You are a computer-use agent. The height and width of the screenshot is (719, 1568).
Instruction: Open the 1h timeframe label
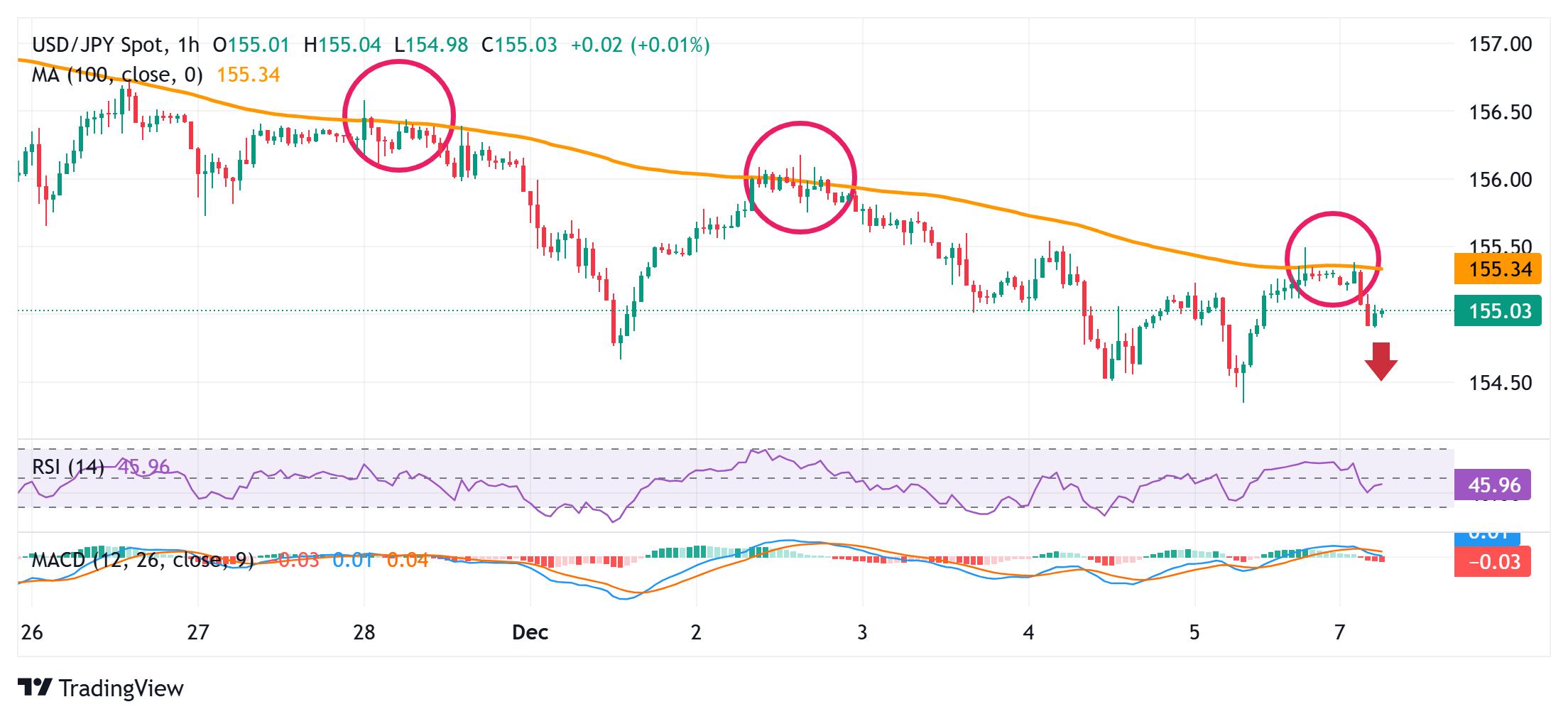[189, 45]
